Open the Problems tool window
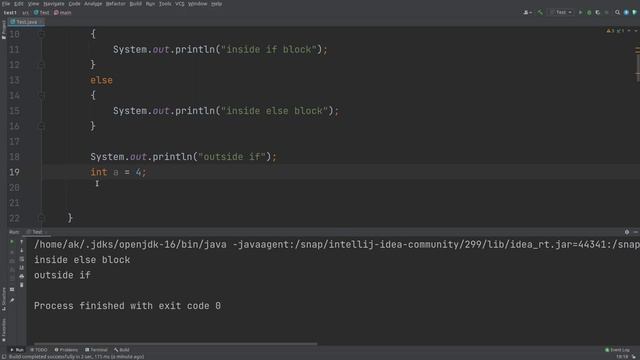This screenshot has width=640, height=360. pos(66,350)
